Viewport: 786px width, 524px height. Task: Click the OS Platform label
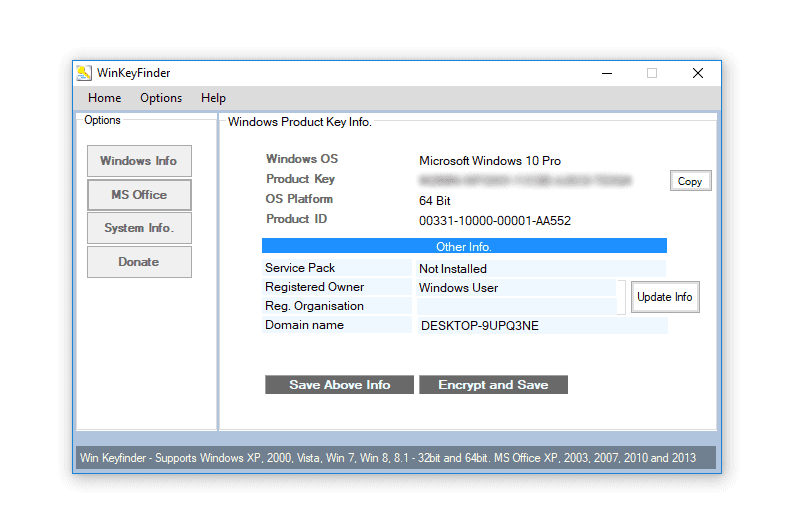coord(299,199)
